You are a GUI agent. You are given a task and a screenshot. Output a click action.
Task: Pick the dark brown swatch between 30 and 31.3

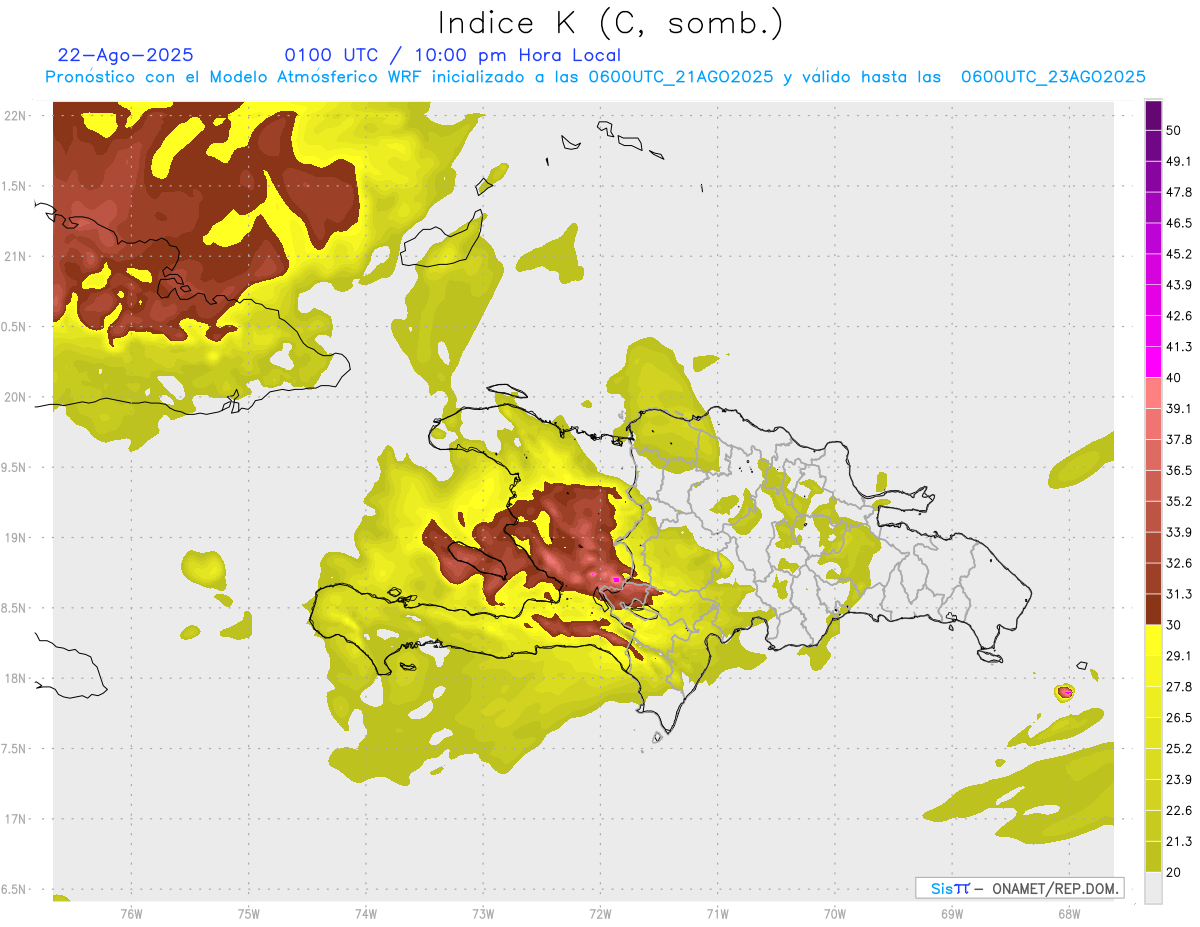[x=1153, y=609]
